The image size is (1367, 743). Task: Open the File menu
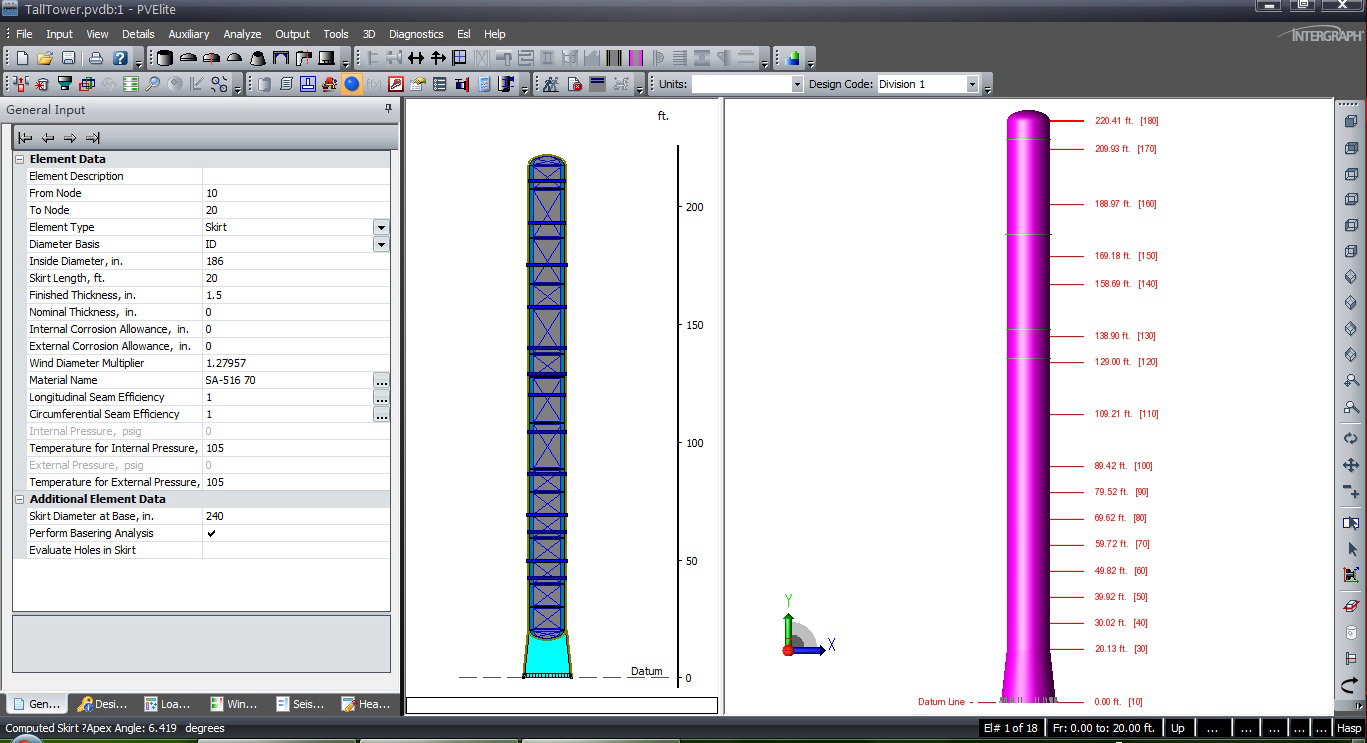click(x=24, y=34)
